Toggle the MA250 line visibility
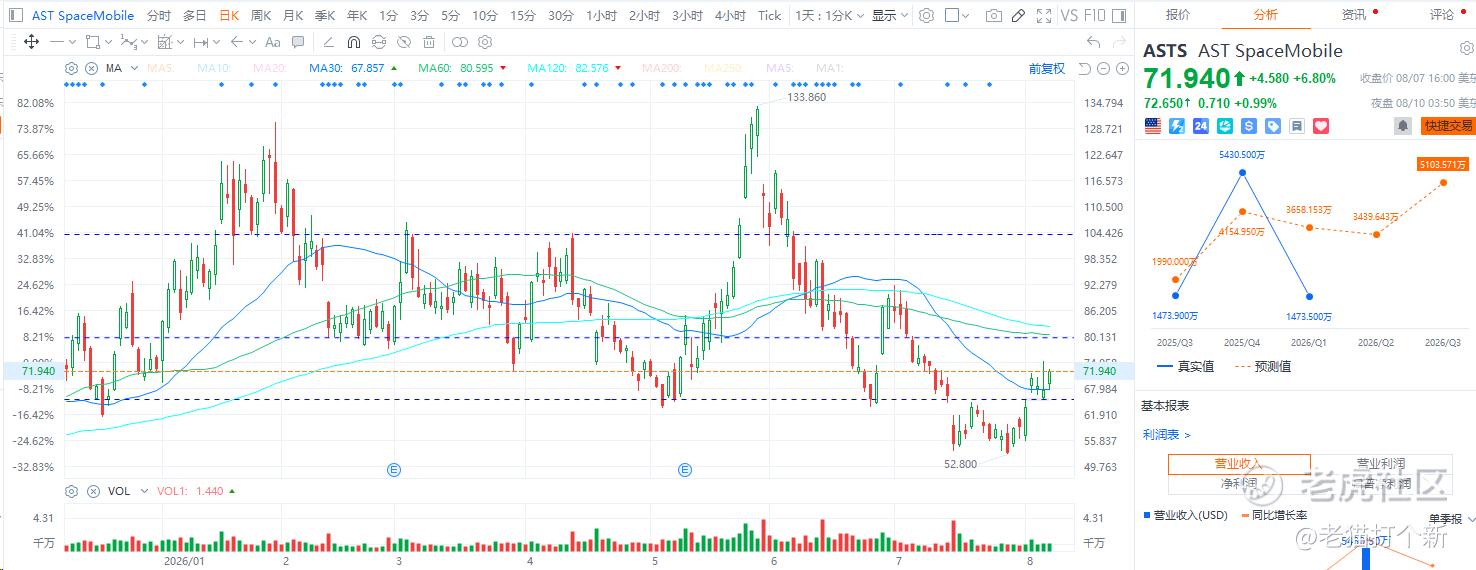This screenshot has width=1476, height=570. (725, 68)
